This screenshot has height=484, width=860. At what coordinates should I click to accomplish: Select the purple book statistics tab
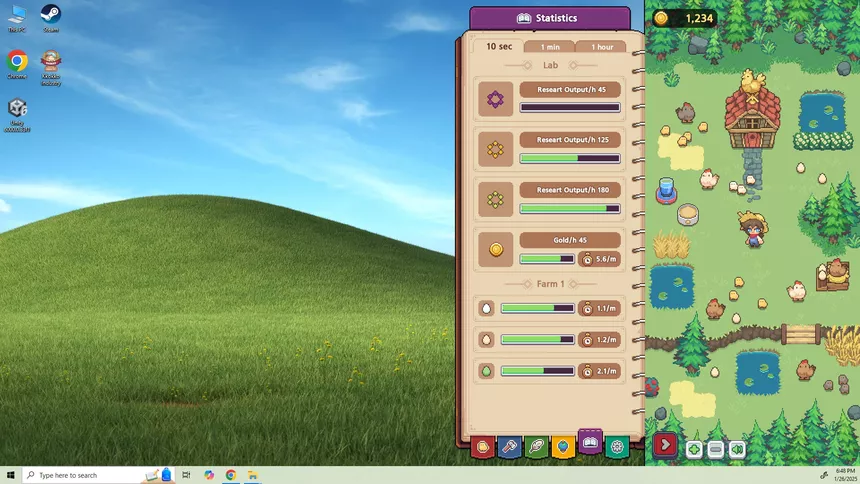[590, 442]
